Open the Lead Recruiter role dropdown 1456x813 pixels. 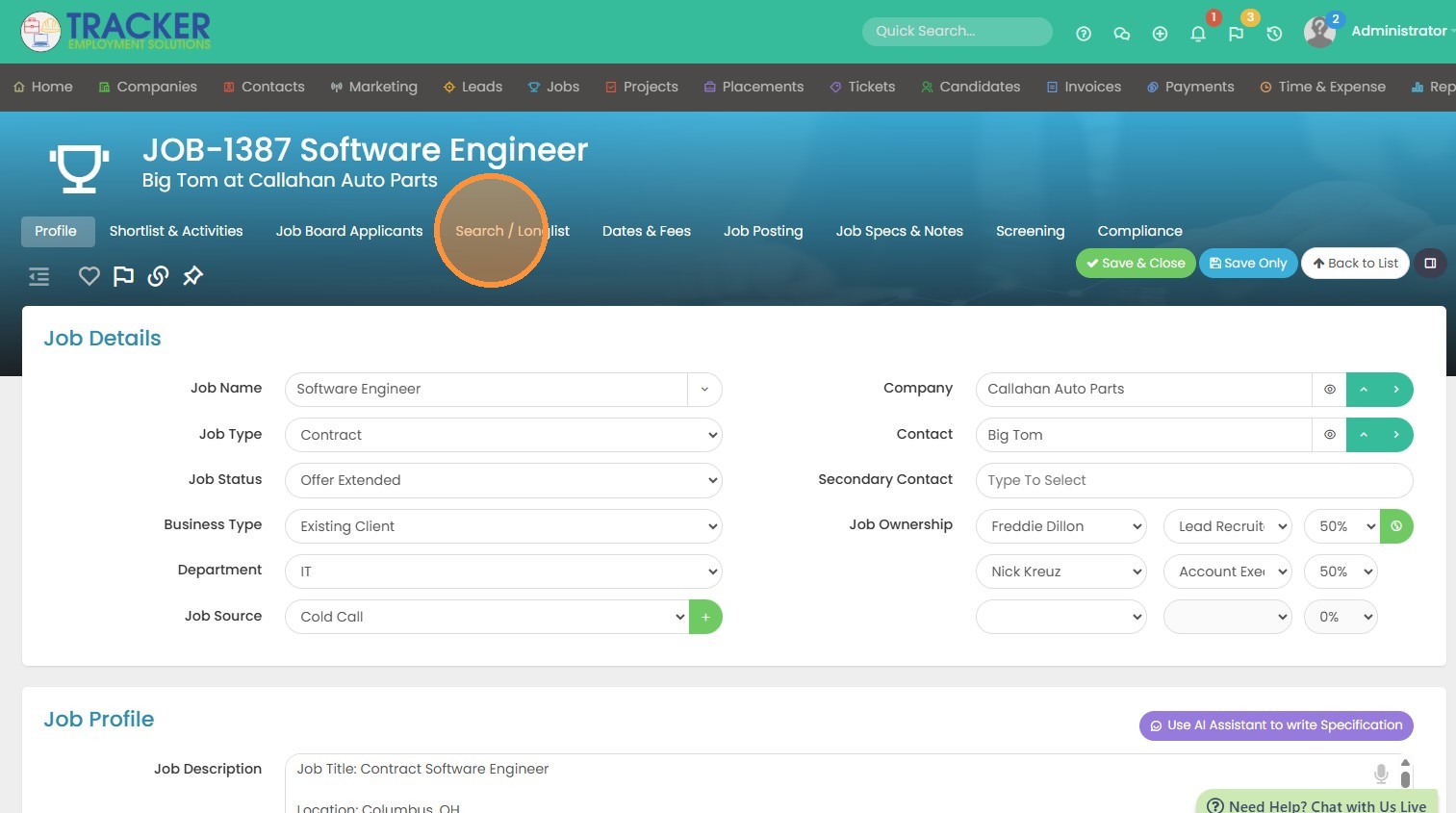1228,526
